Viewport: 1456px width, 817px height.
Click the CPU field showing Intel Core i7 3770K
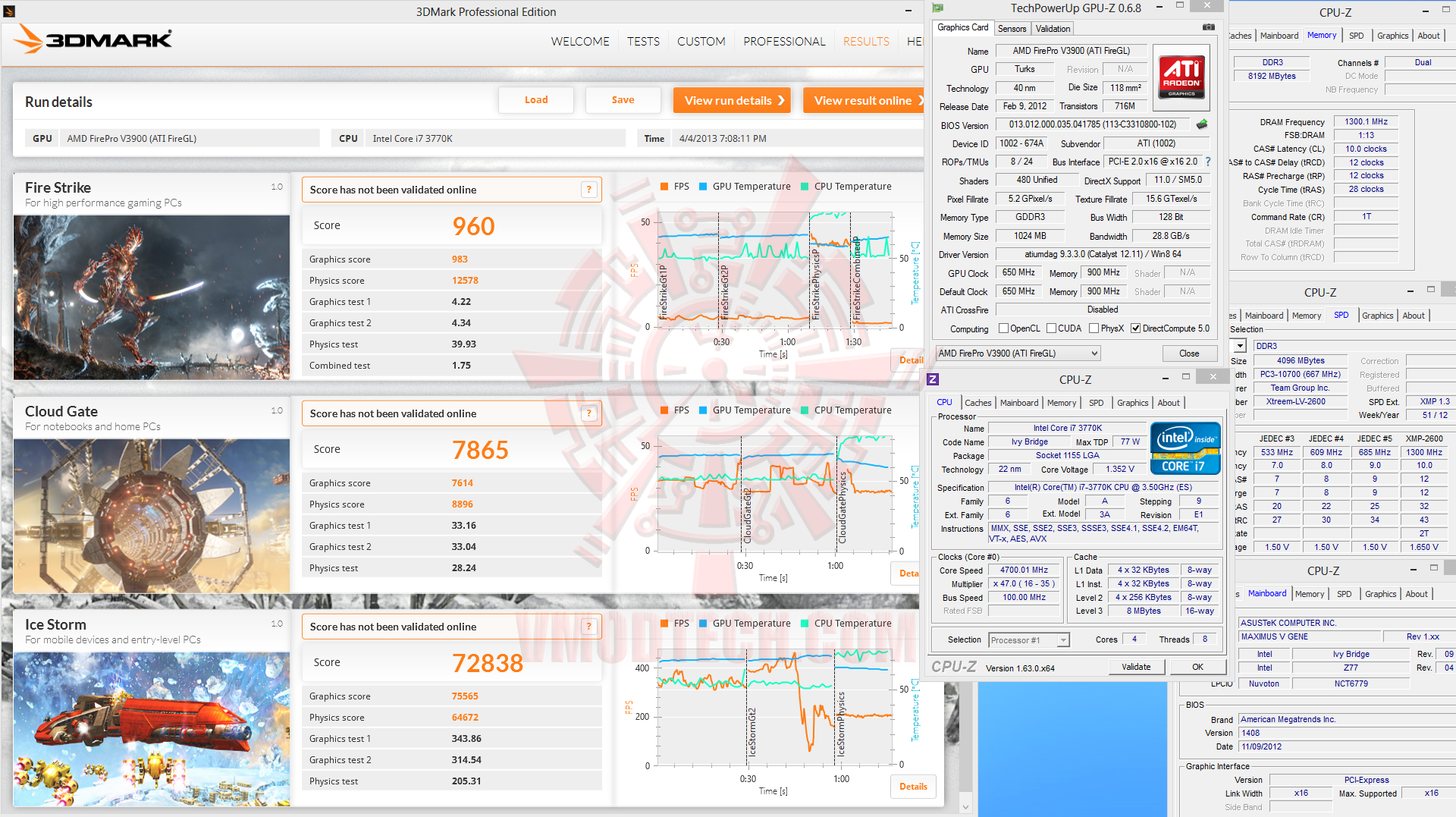click(496, 138)
